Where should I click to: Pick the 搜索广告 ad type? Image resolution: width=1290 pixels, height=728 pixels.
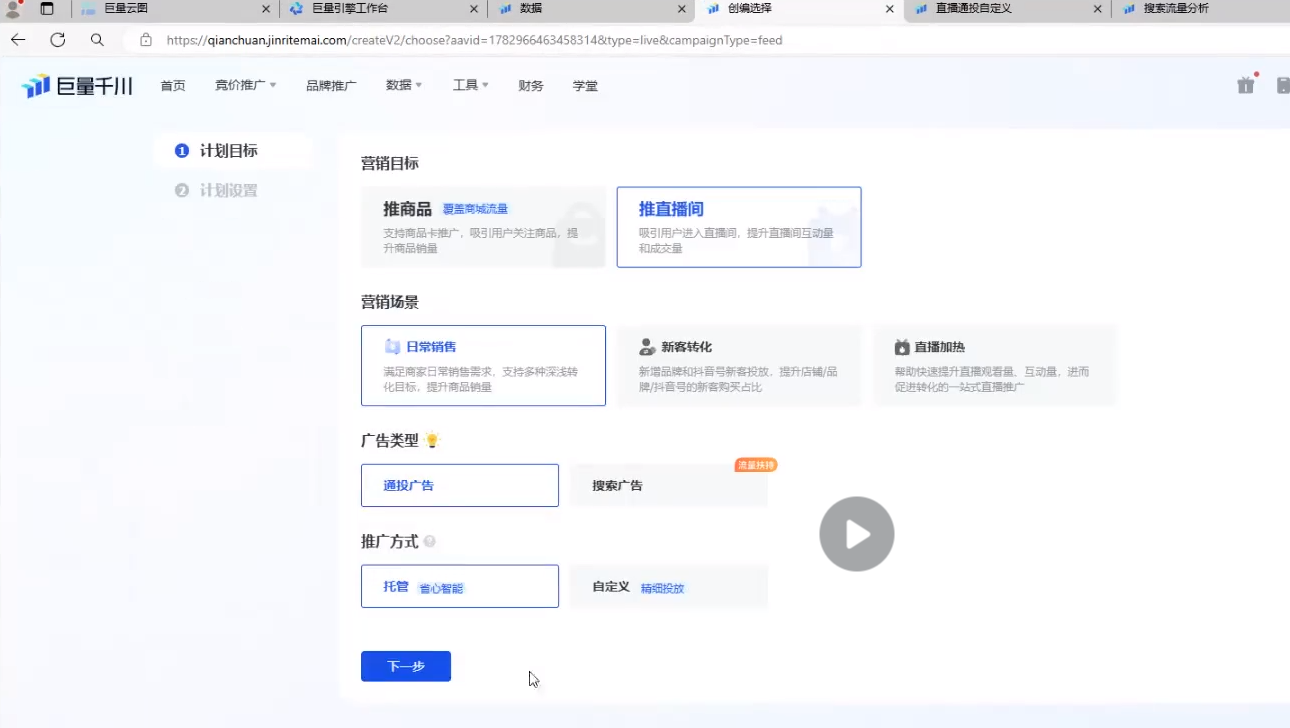(x=668, y=485)
